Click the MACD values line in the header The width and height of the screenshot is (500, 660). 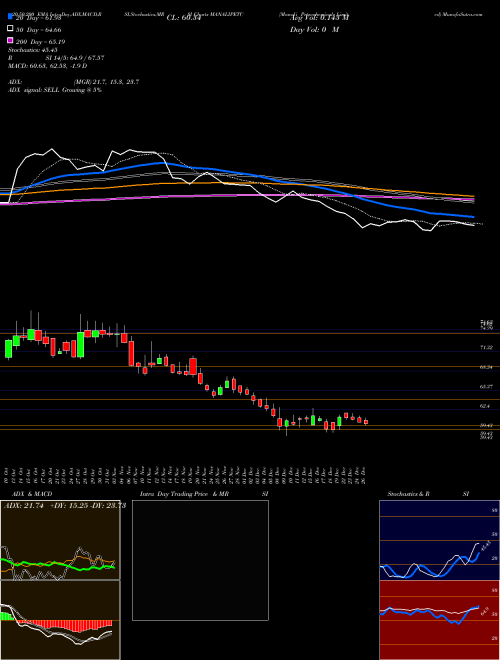(47, 66)
